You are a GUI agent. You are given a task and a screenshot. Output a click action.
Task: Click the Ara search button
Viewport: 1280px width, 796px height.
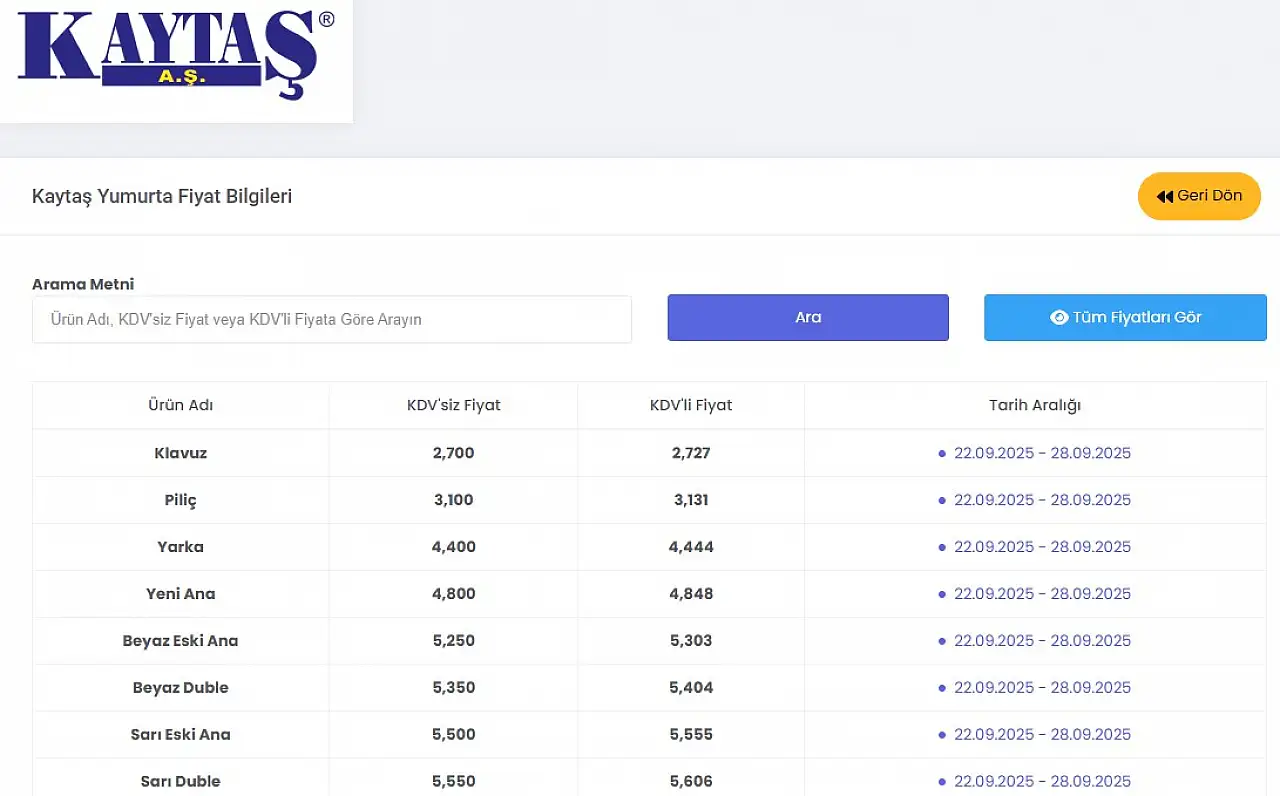[808, 317]
